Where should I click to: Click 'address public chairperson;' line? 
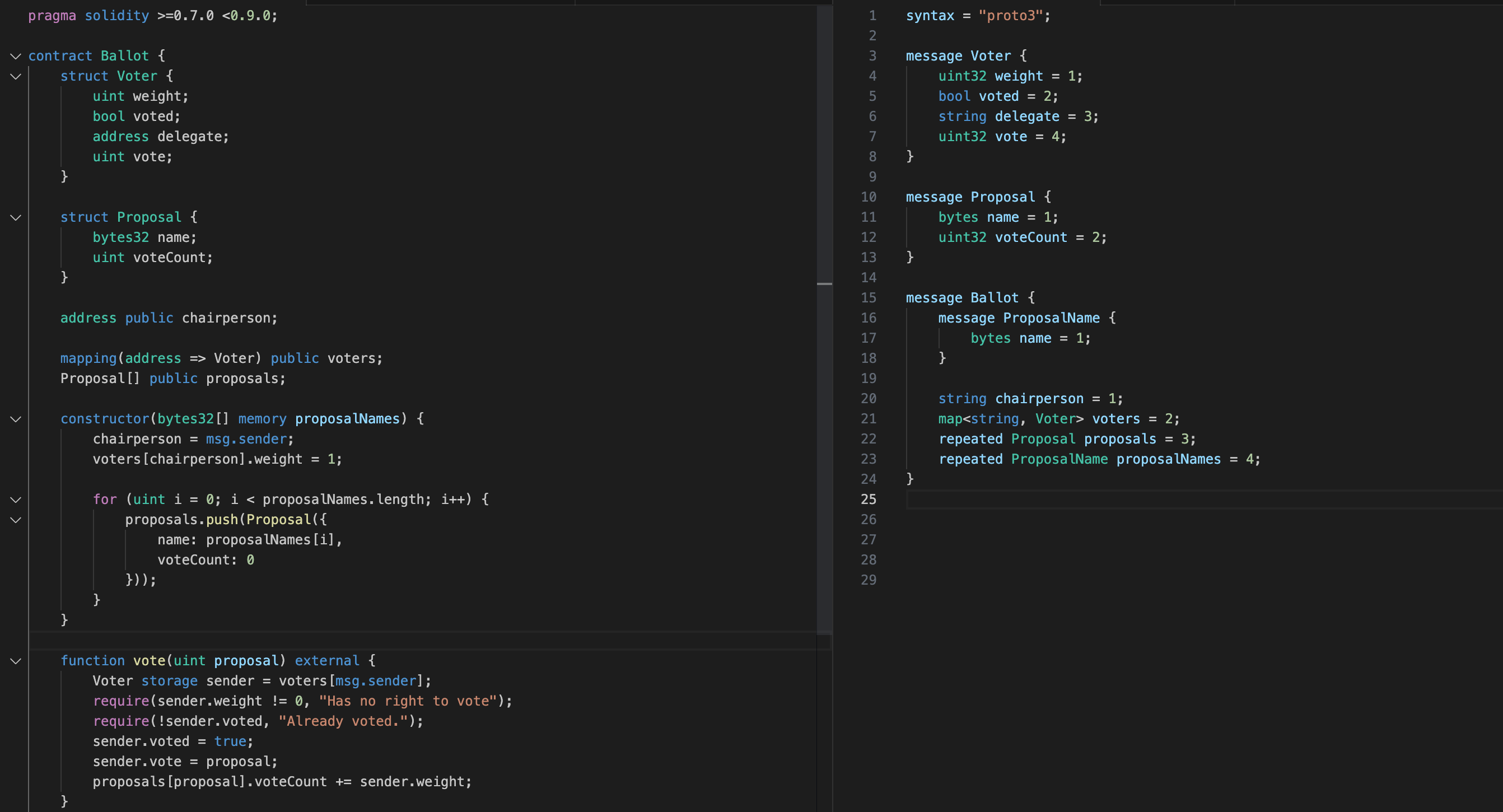coord(169,319)
